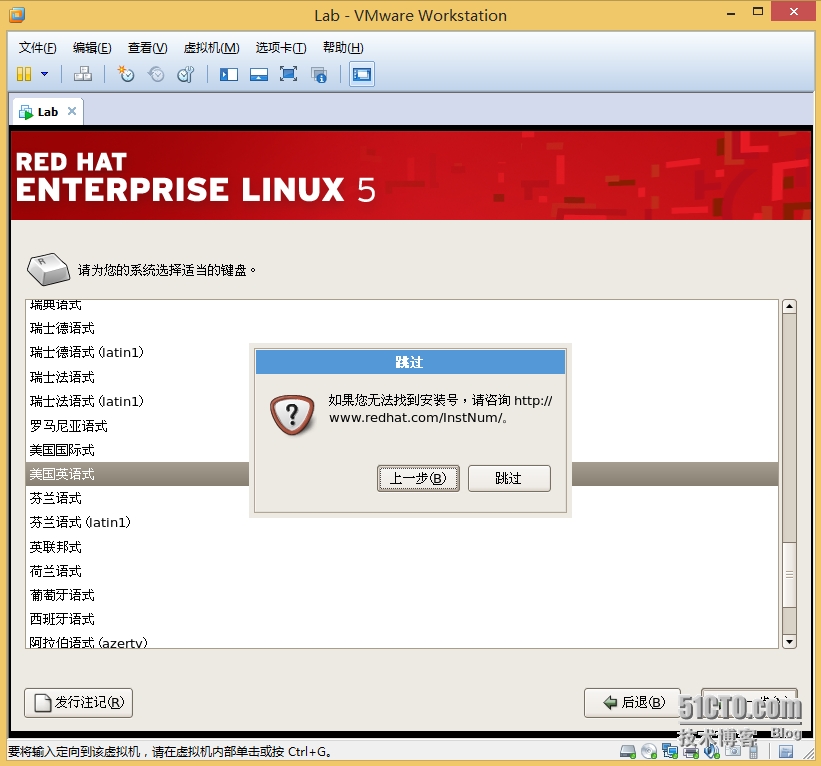Toggle the thumbnail bar icon

[x=259, y=74]
